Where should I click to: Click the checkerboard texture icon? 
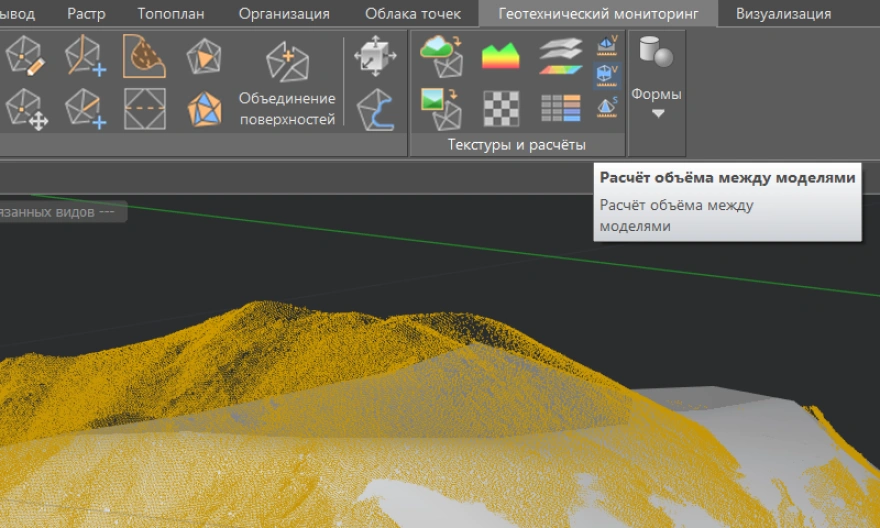click(500, 108)
